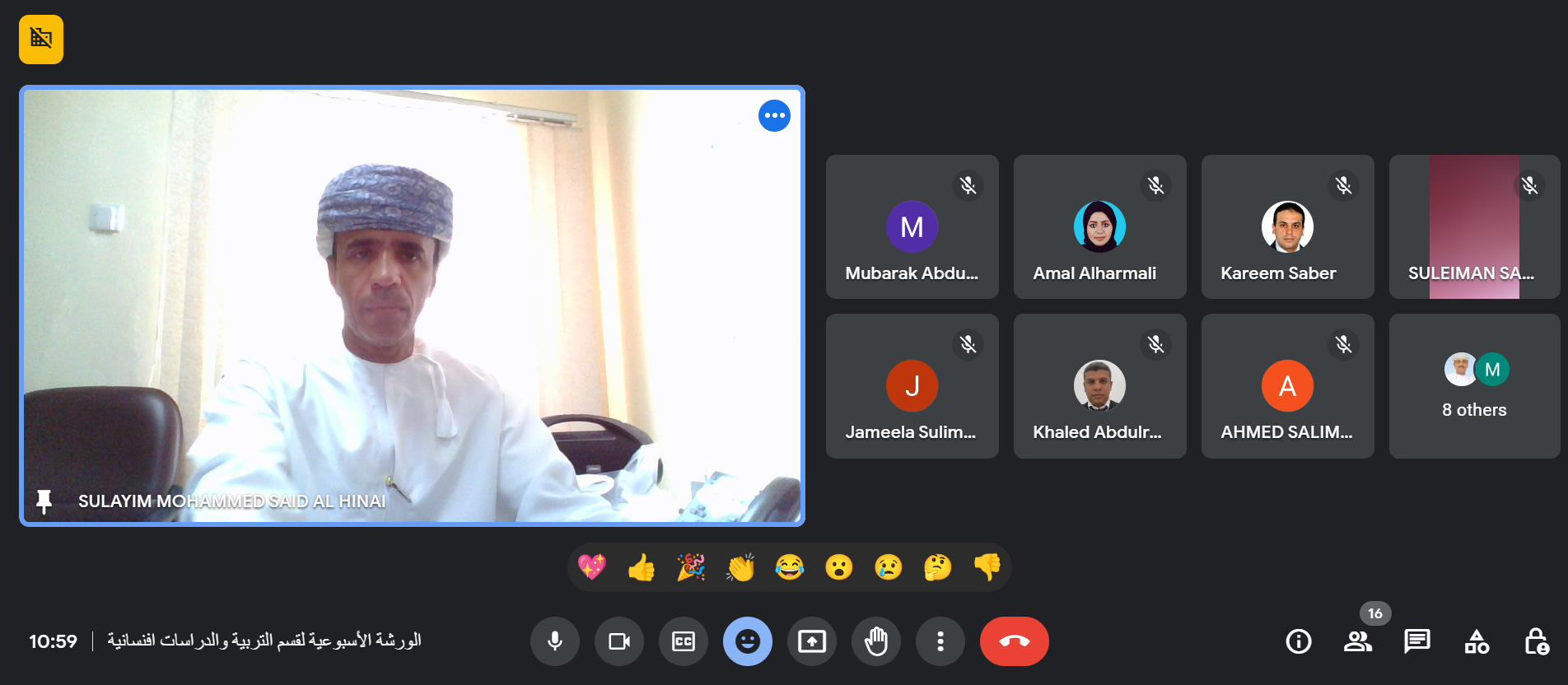This screenshot has width=1568, height=685.
Task: Open host controls lock icon
Action: pyautogui.click(x=1536, y=641)
